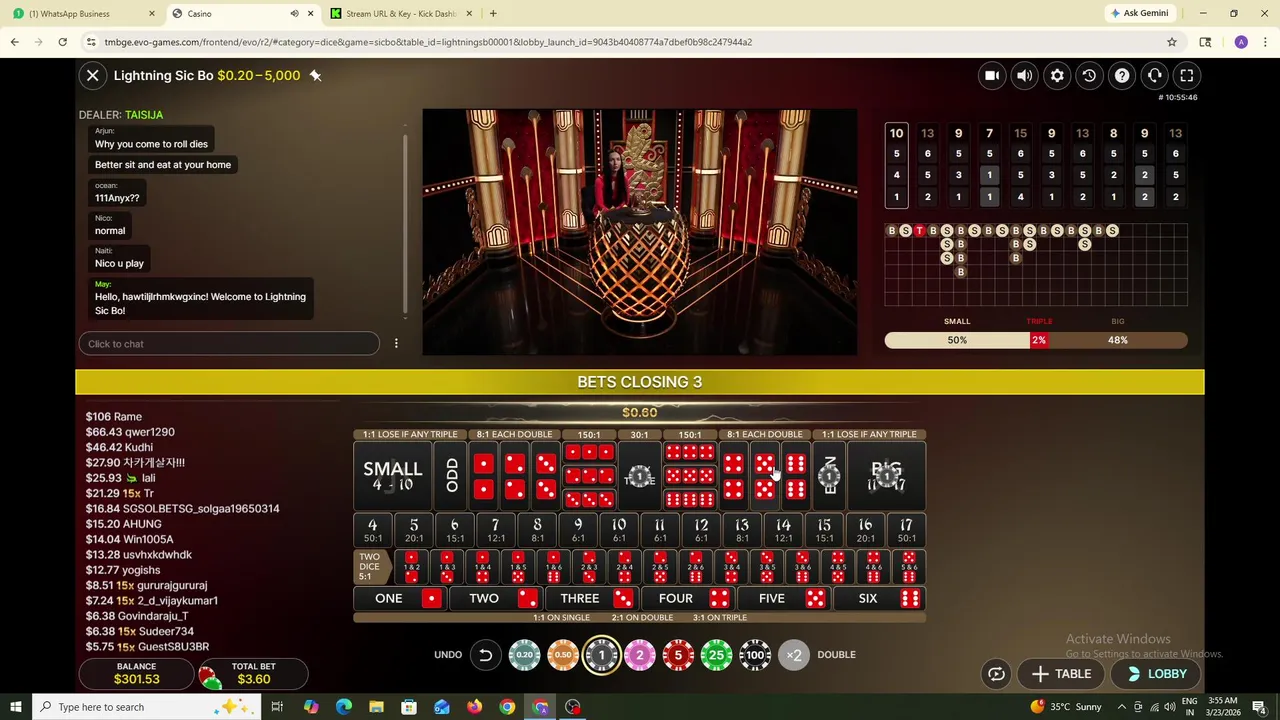Click into the chat input field
Screen dimensions: 1280x720
coord(229,344)
